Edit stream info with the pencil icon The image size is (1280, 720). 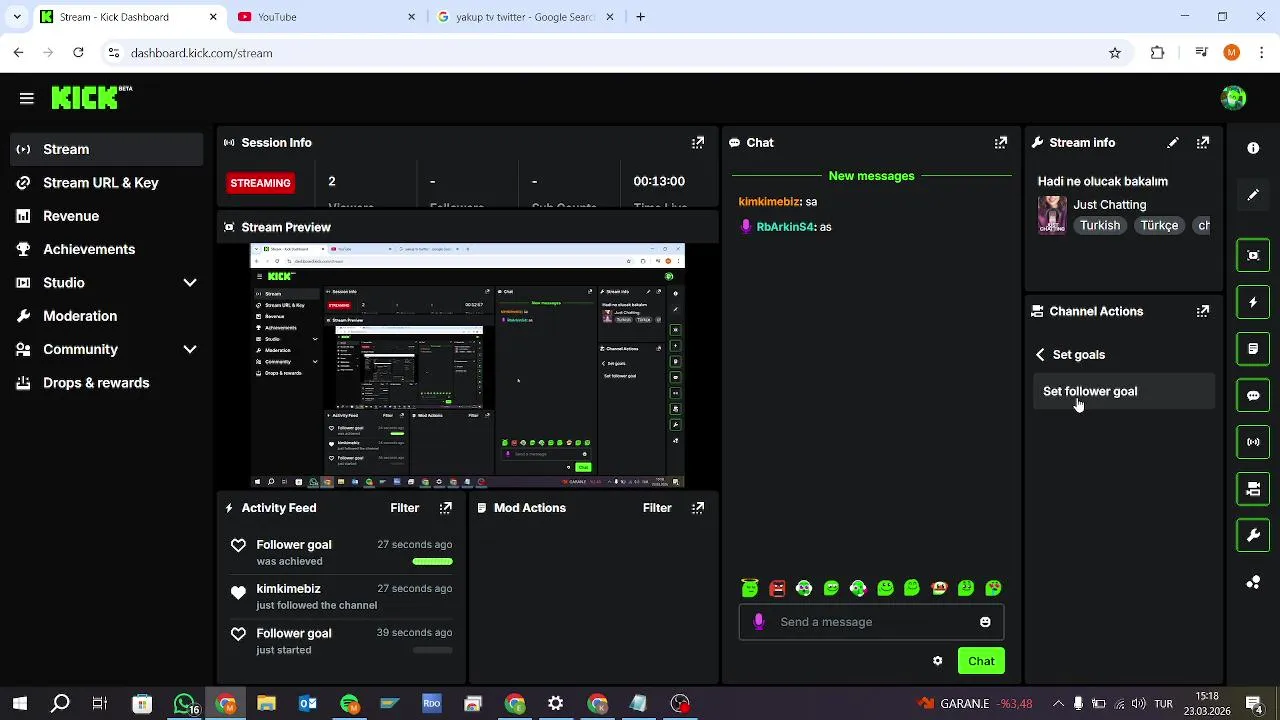1173,143
